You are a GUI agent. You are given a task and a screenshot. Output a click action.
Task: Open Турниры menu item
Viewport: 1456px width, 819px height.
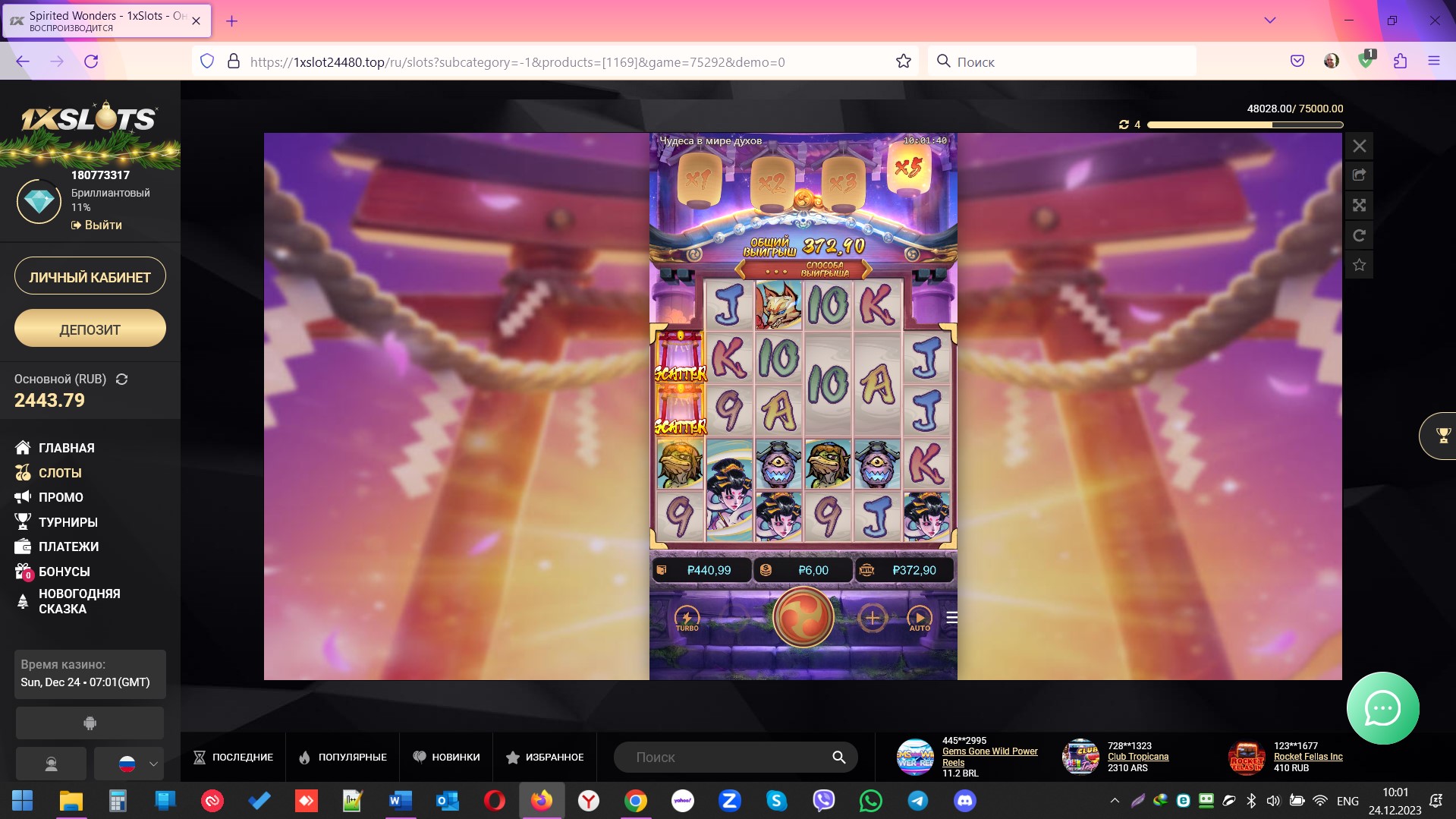pos(56,522)
